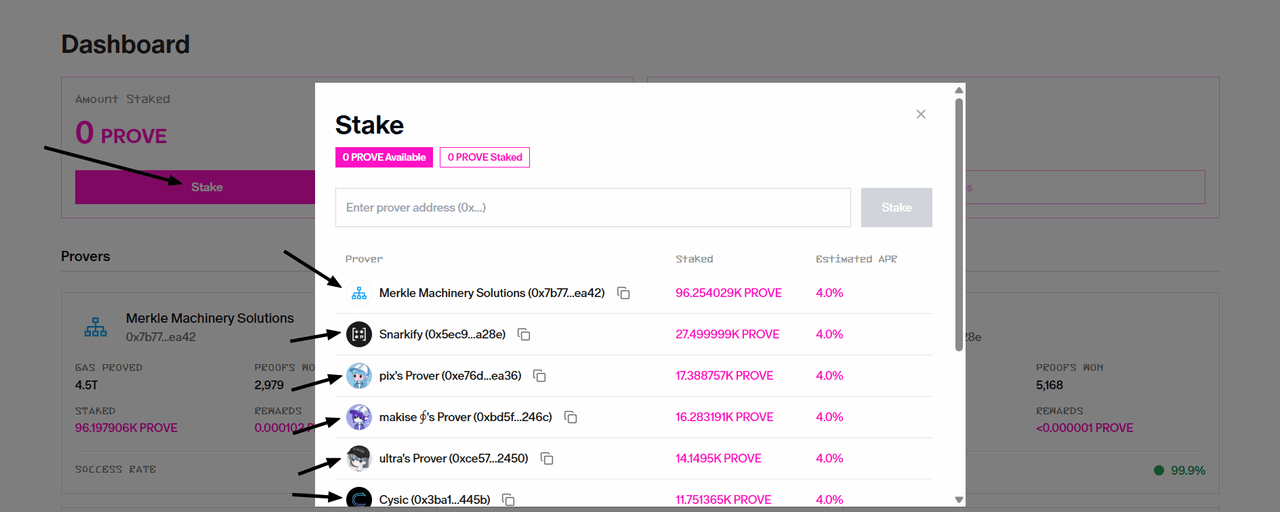The height and width of the screenshot is (512, 1280).
Task: Copy ultra's Prover address
Action: click(547, 458)
